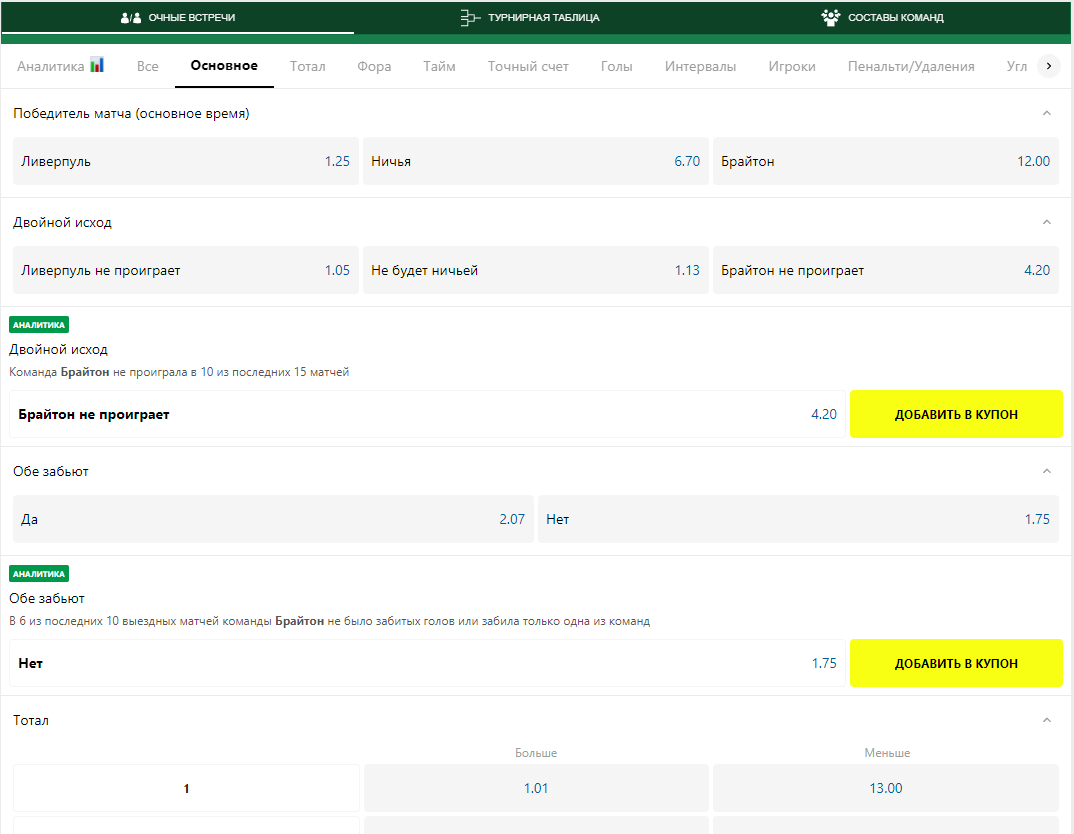The width and height of the screenshot is (1074, 834).
Task: Select Обе забьют Да at 2.07
Action: 273,519
